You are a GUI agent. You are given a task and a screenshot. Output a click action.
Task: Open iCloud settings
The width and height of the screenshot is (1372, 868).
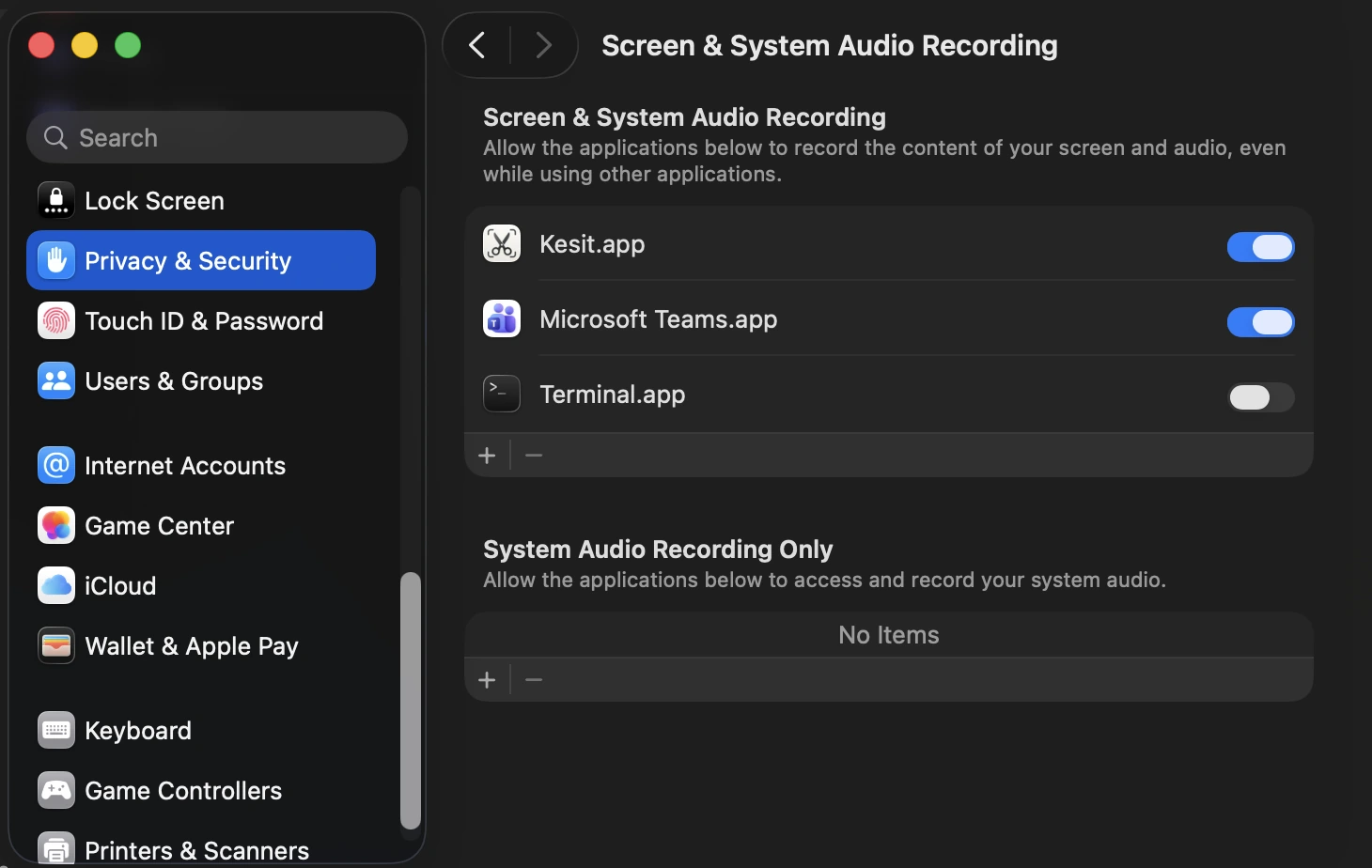tap(201, 585)
